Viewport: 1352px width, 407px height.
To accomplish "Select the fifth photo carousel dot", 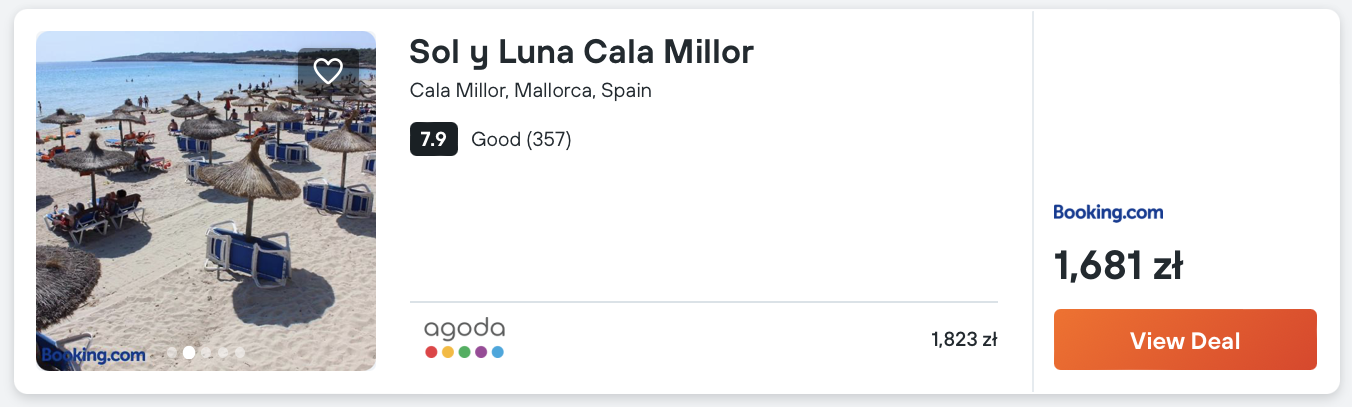I will [240, 352].
